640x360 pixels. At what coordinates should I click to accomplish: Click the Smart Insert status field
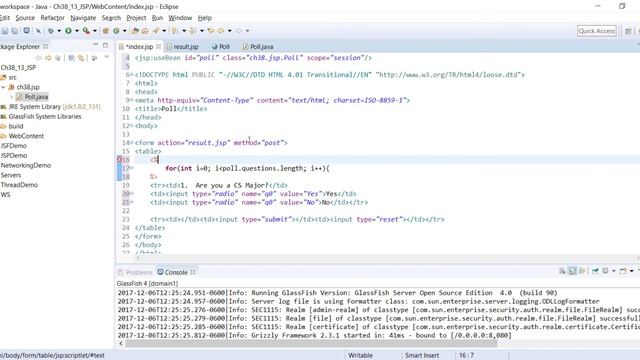[422, 356]
